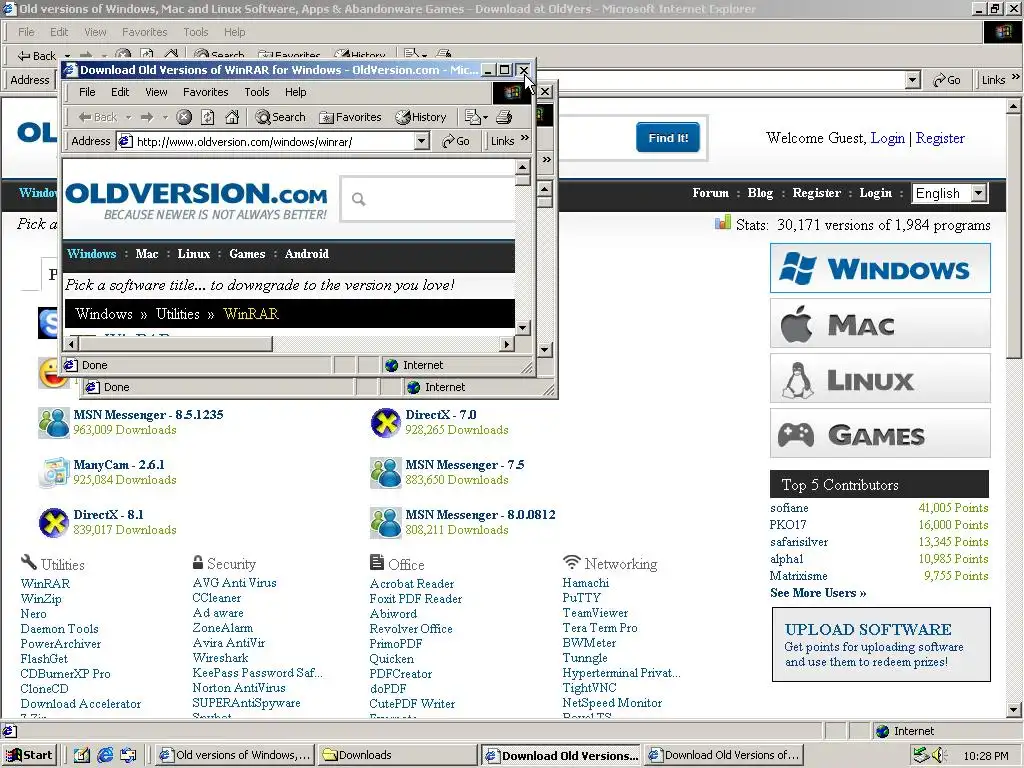
Task: Open Blog link in dark navigation bar
Action: (x=760, y=193)
